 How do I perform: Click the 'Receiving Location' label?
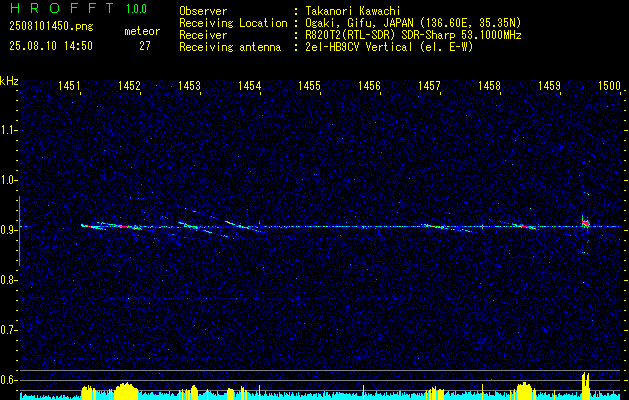pos(233,23)
